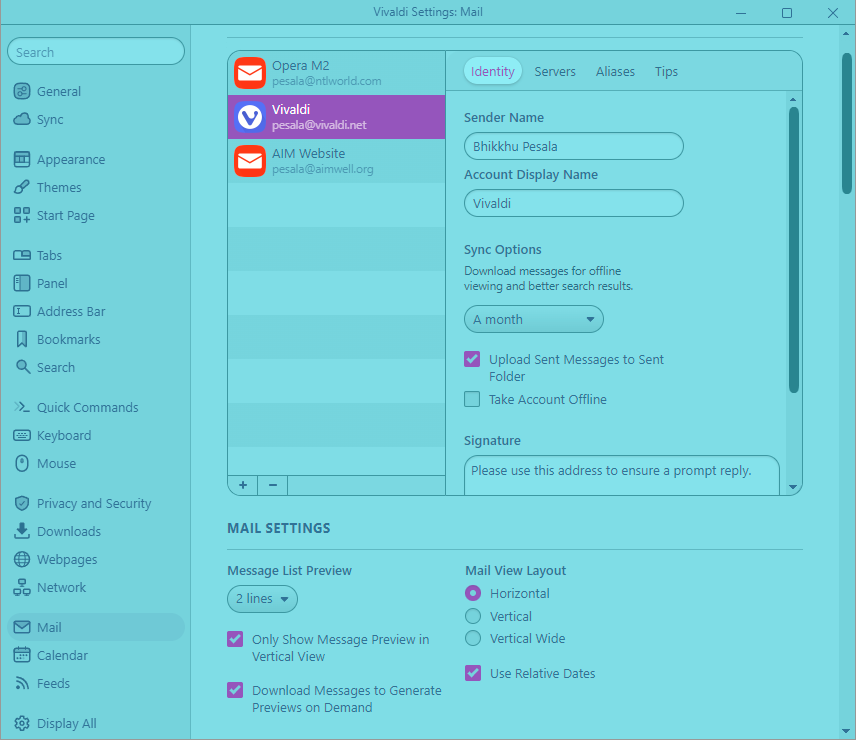The height and width of the screenshot is (740, 856).
Task: Click the Downloads arrow icon
Action: coord(22,532)
